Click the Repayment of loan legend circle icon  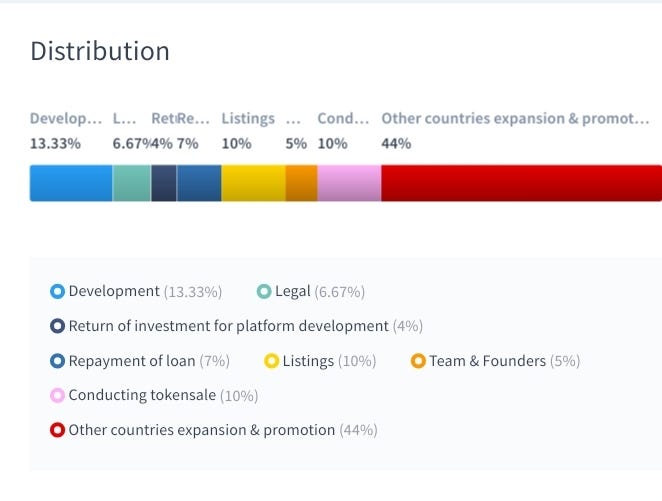click(x=57, y=360)
